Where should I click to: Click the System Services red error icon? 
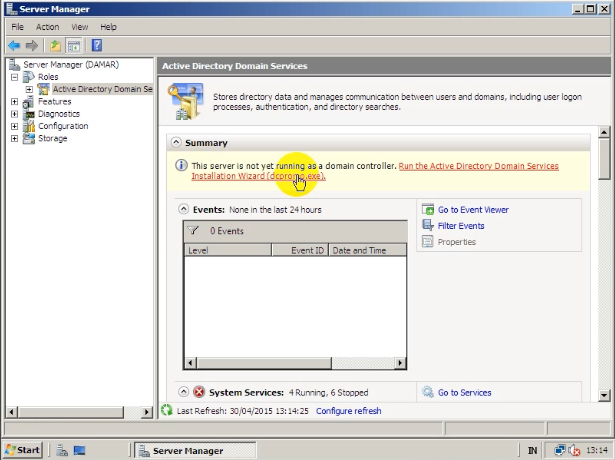pos(199,392)
